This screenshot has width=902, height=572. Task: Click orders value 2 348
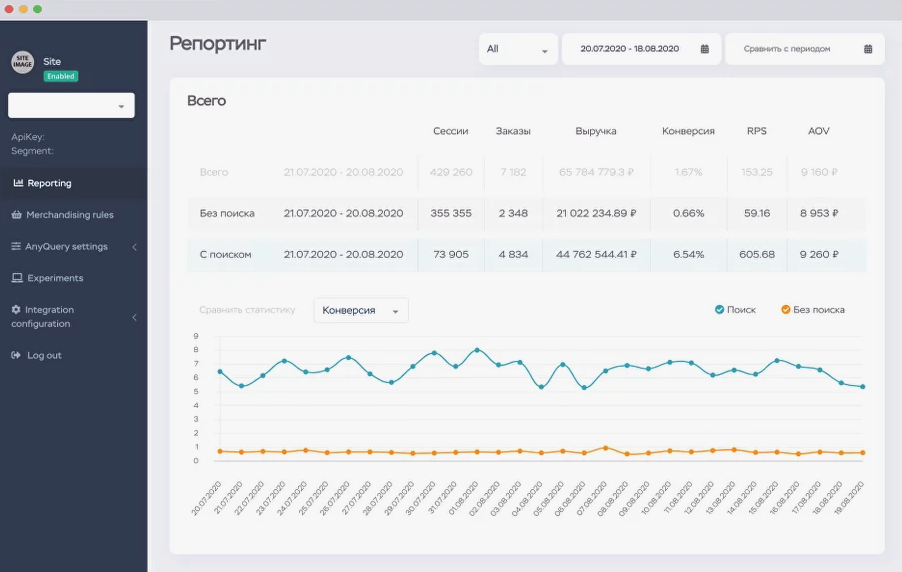513,213
